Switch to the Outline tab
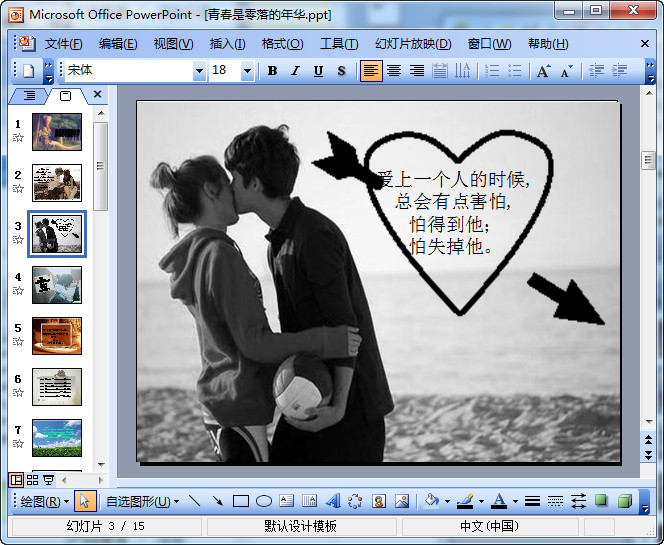664x545 pixels. pos(29,96)
